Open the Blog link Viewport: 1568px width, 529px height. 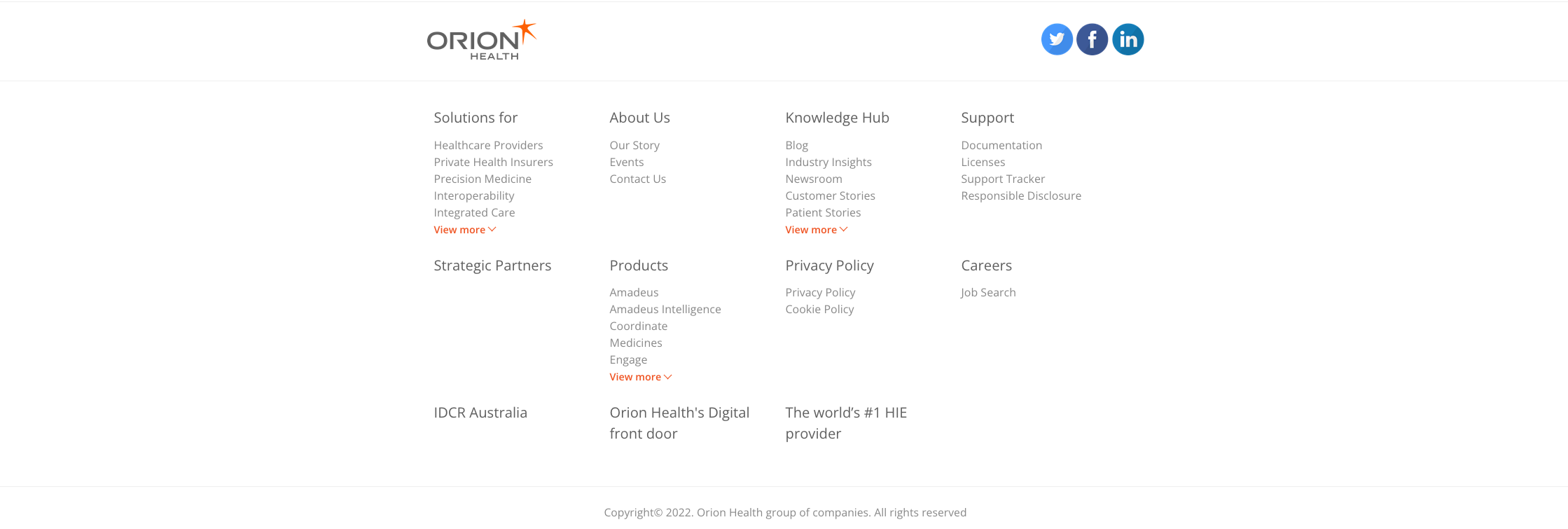point(796,145)
